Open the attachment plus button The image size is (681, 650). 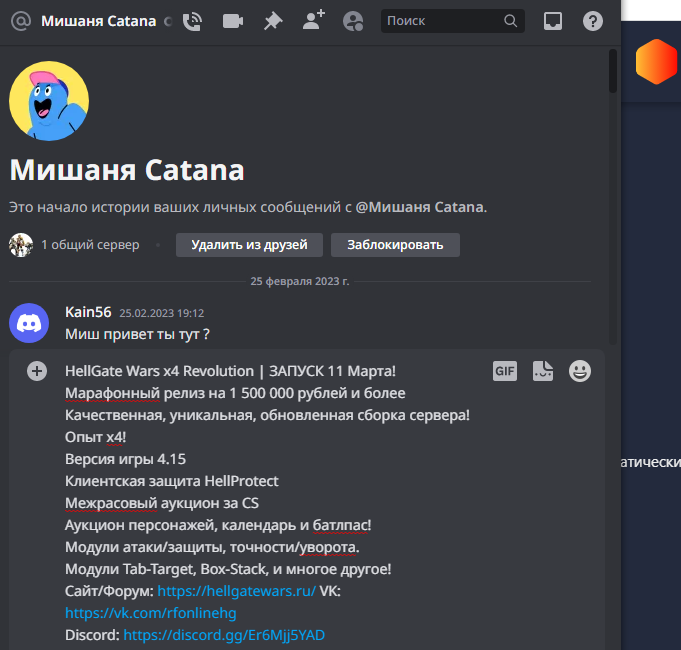click(x=37, y=371)
